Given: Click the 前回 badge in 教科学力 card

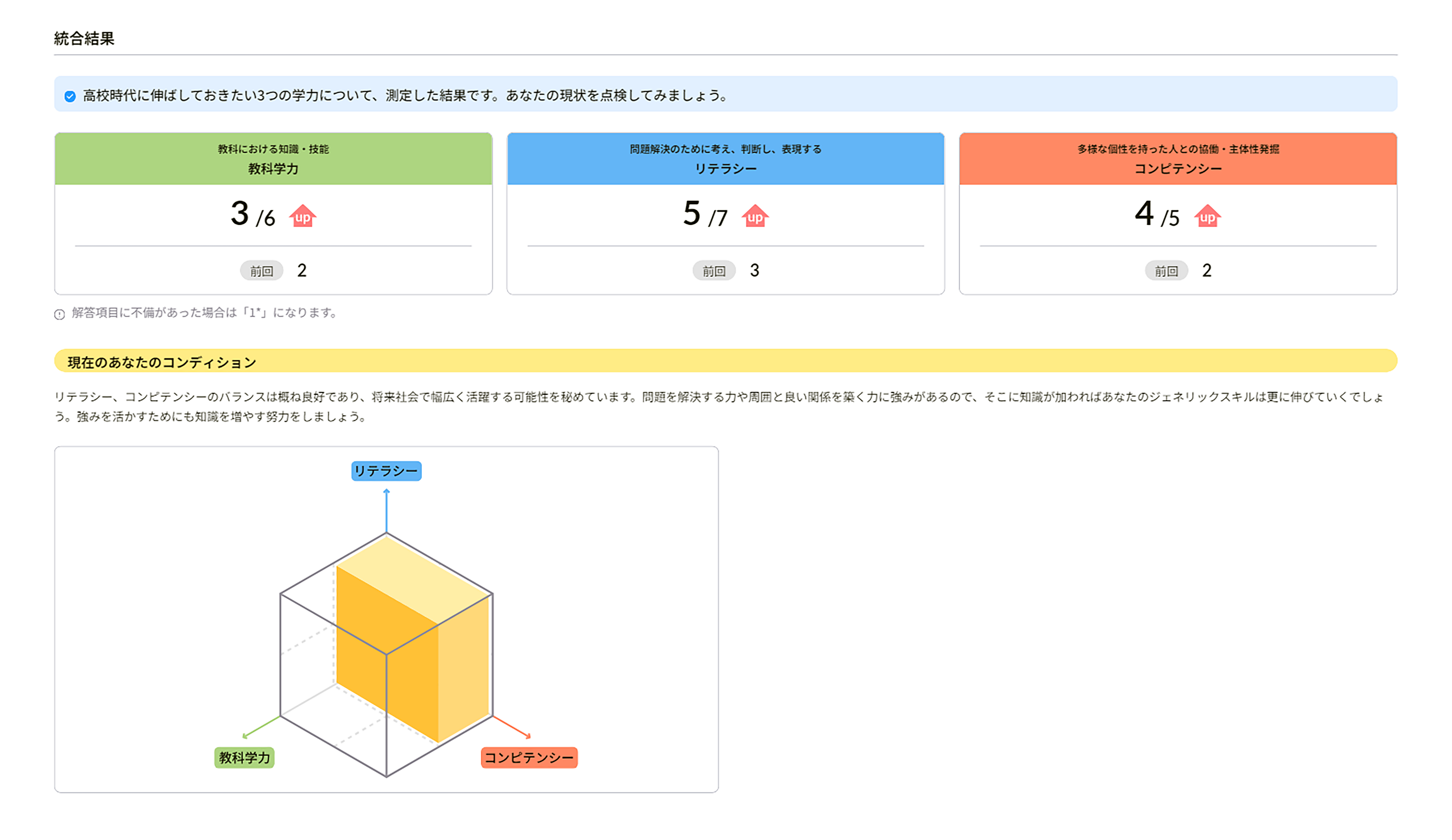Looking at the screenshot, I should pyautogui.click(x=262, y=271).
